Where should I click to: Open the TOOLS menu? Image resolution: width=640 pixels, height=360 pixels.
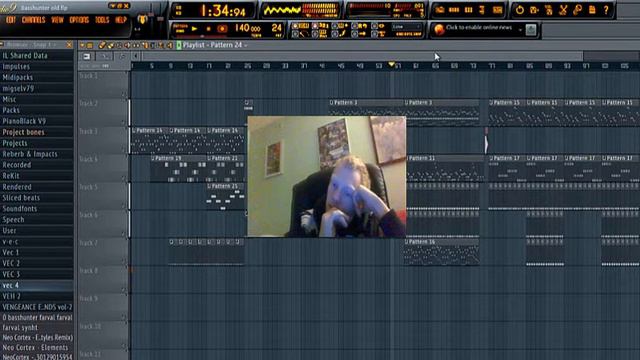[102, 20]
